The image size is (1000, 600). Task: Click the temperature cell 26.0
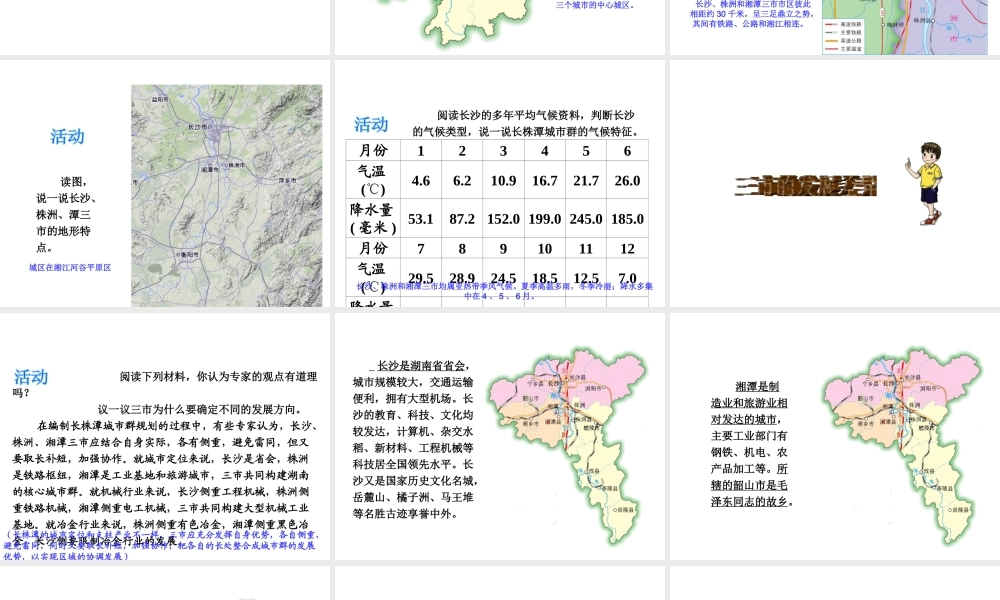click(628, 180)
